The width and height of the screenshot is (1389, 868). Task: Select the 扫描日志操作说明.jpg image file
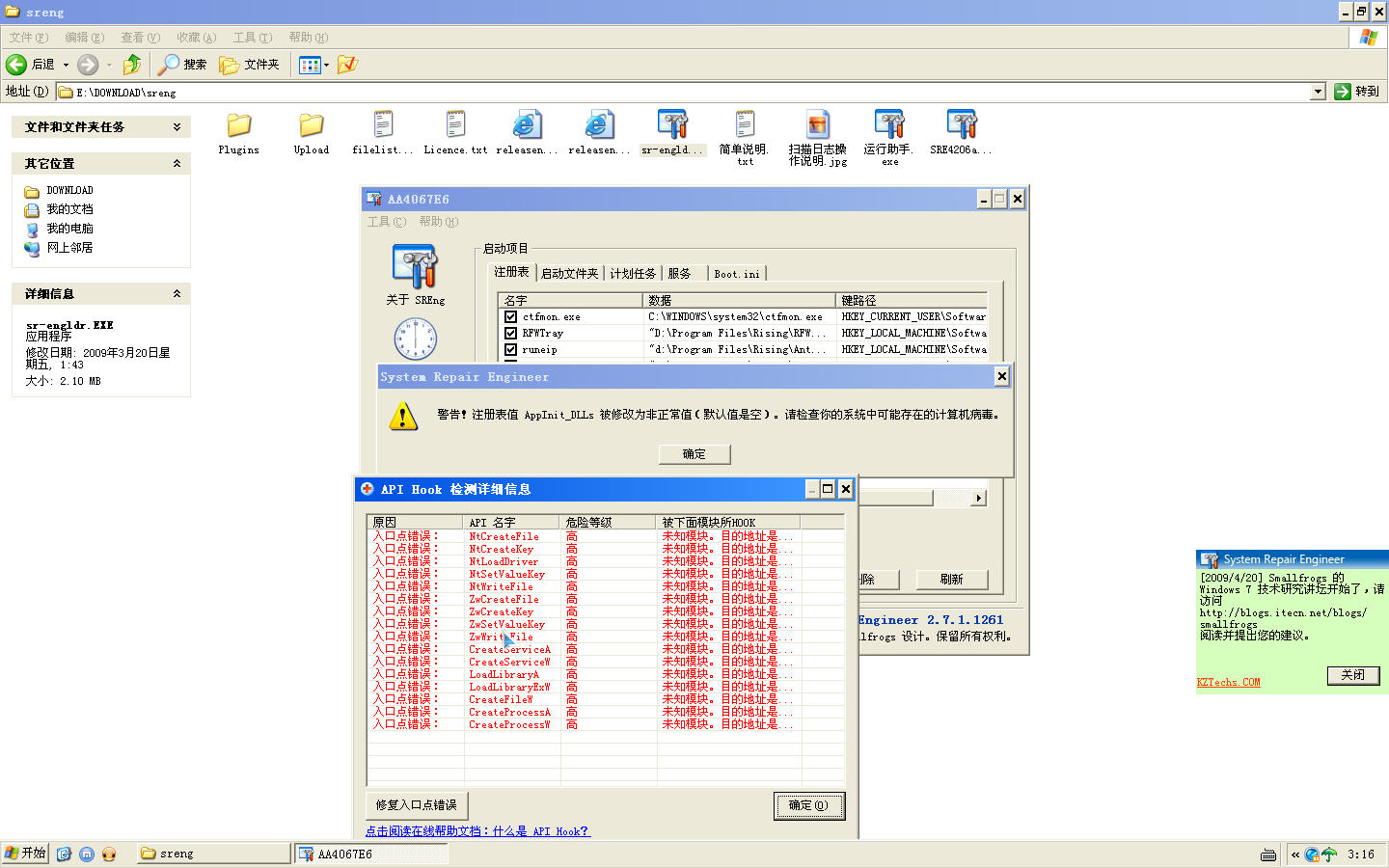[817, 138]
